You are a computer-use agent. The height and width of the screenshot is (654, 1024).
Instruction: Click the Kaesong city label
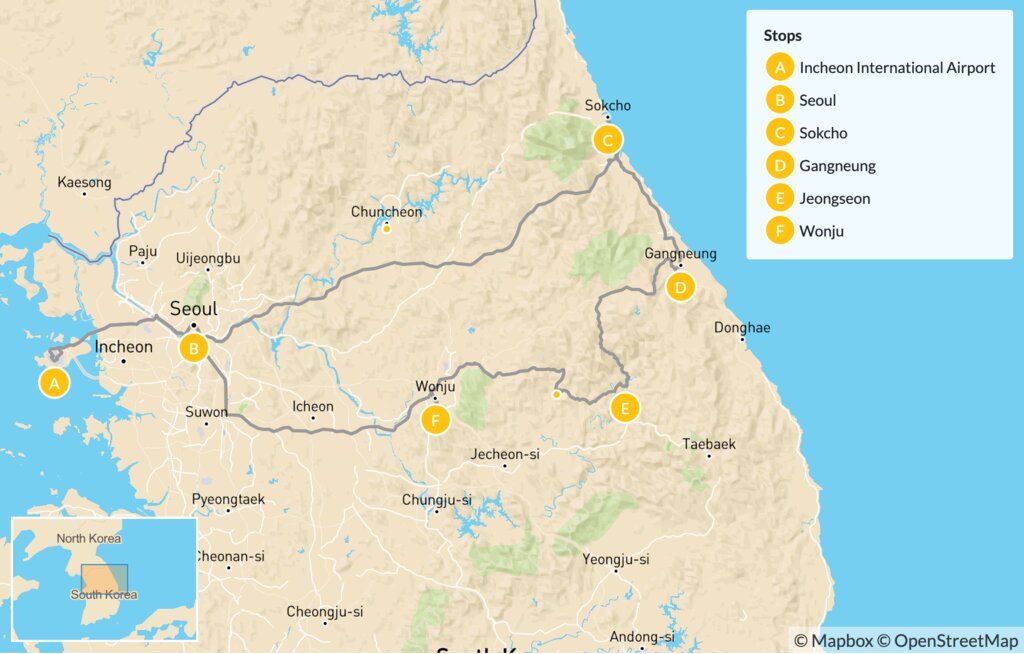tap(85, 183)
